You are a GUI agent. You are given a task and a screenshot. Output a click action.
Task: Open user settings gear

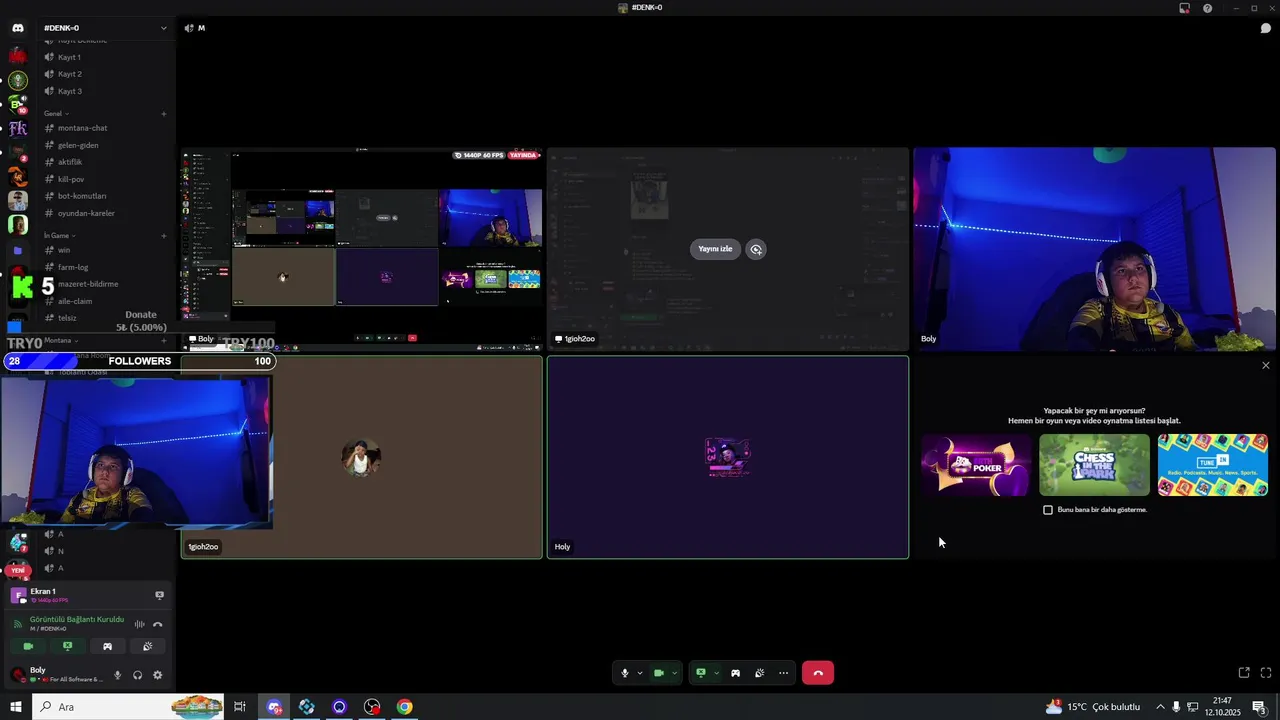coord(157,675)
